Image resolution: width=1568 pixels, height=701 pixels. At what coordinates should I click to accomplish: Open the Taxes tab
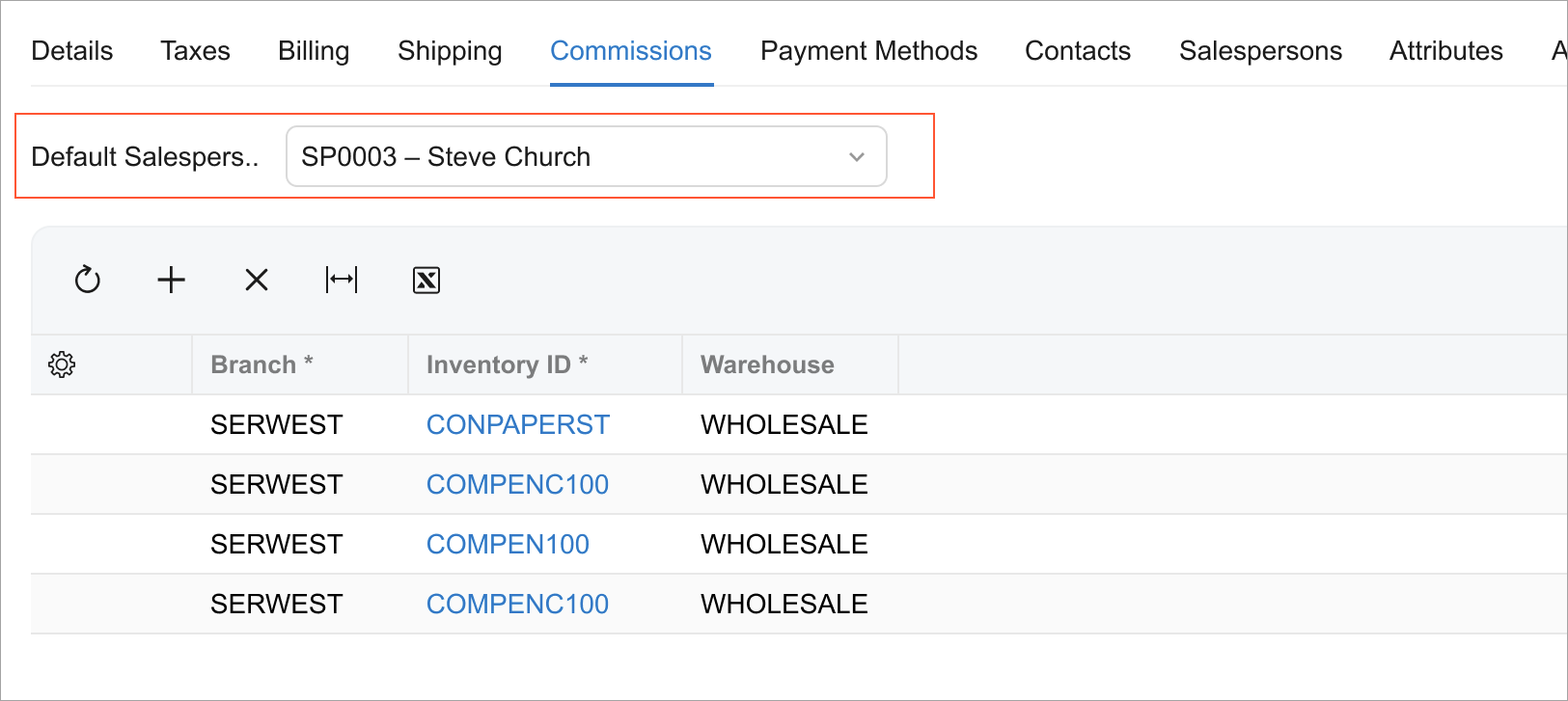[x=195, y=51]
